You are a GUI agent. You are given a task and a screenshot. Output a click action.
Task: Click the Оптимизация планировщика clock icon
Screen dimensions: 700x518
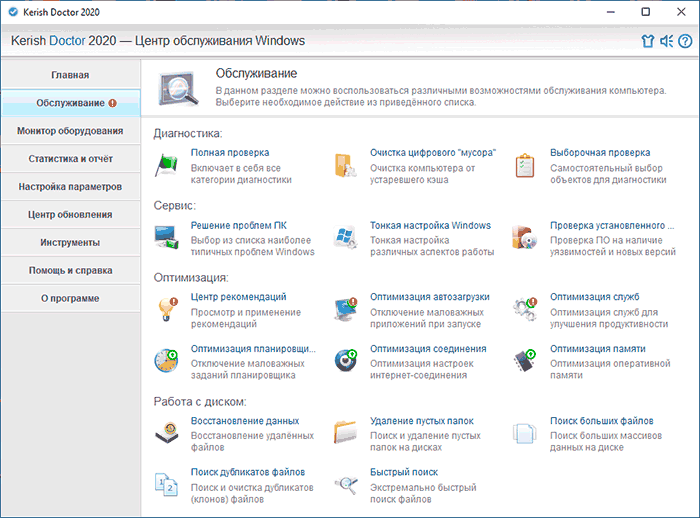167,361
